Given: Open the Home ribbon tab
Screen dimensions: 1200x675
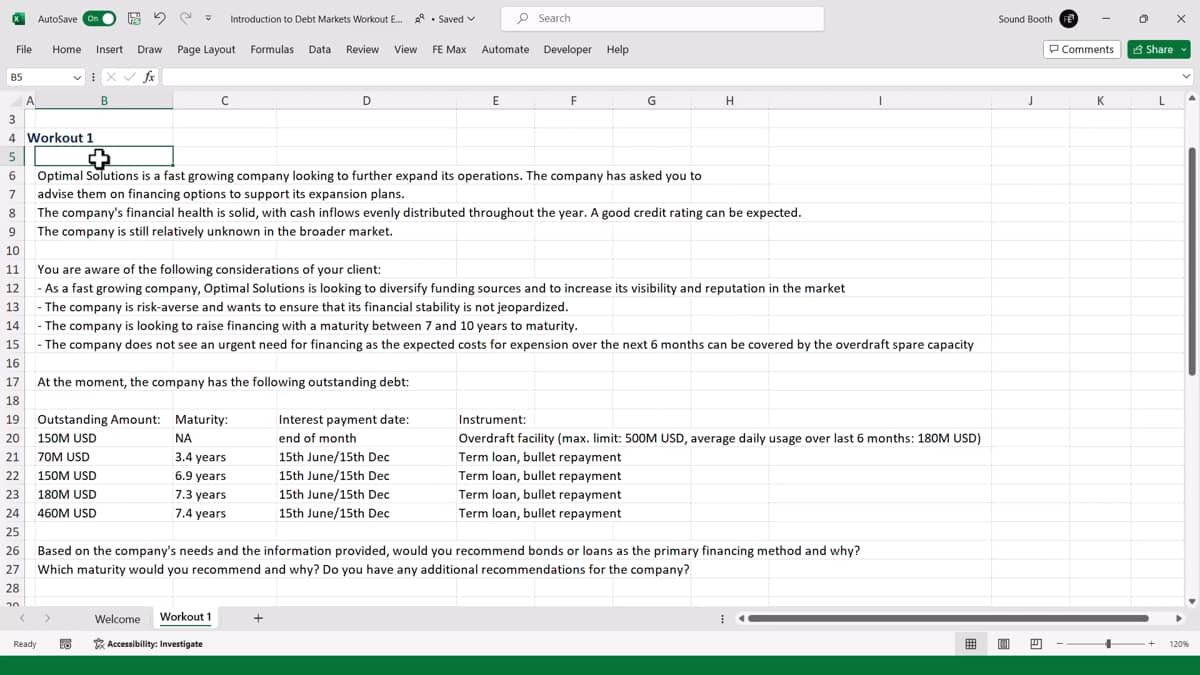Looking at the screenshot, I should tap(66, 49).
